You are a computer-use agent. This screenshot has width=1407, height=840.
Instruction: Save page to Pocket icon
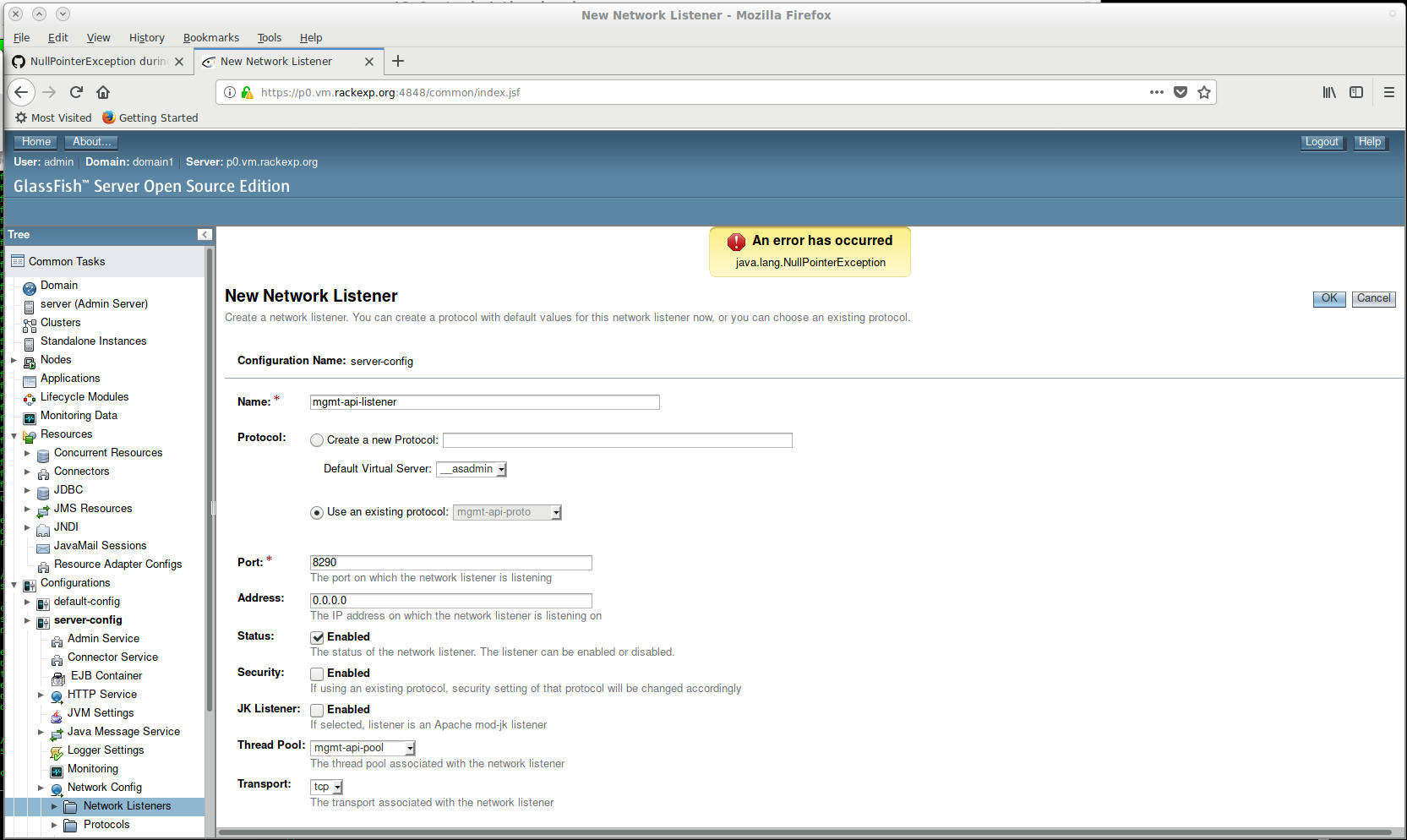pyautogui.click(x=1181, y=92)
